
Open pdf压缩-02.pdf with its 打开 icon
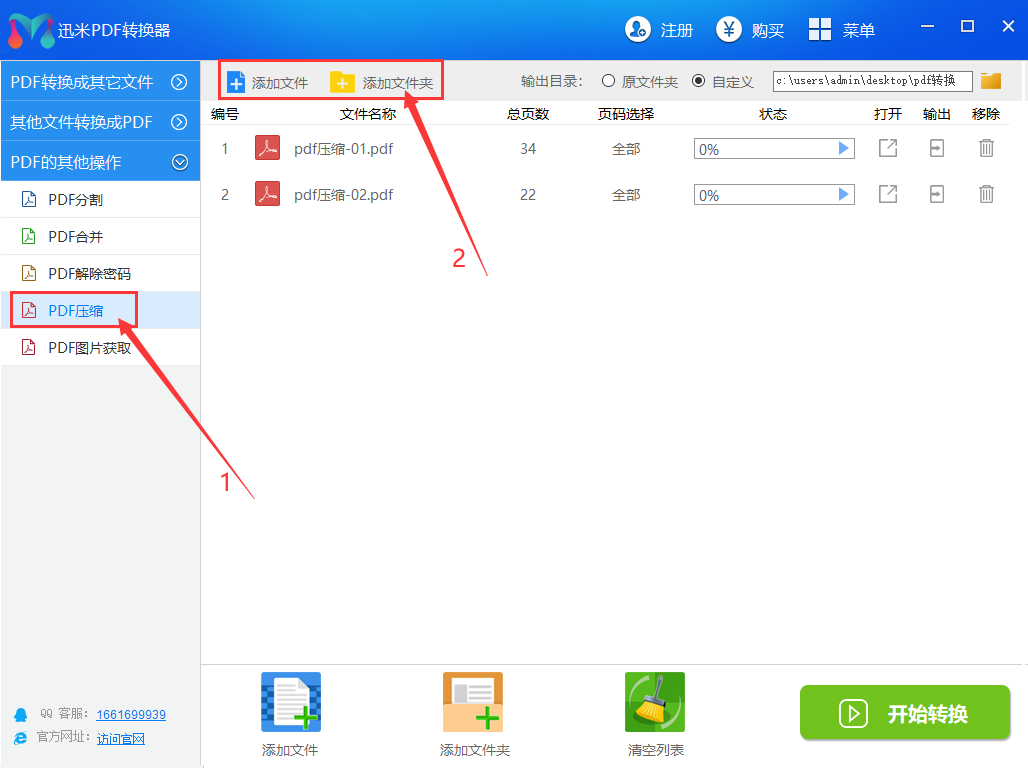pos(888,194)
